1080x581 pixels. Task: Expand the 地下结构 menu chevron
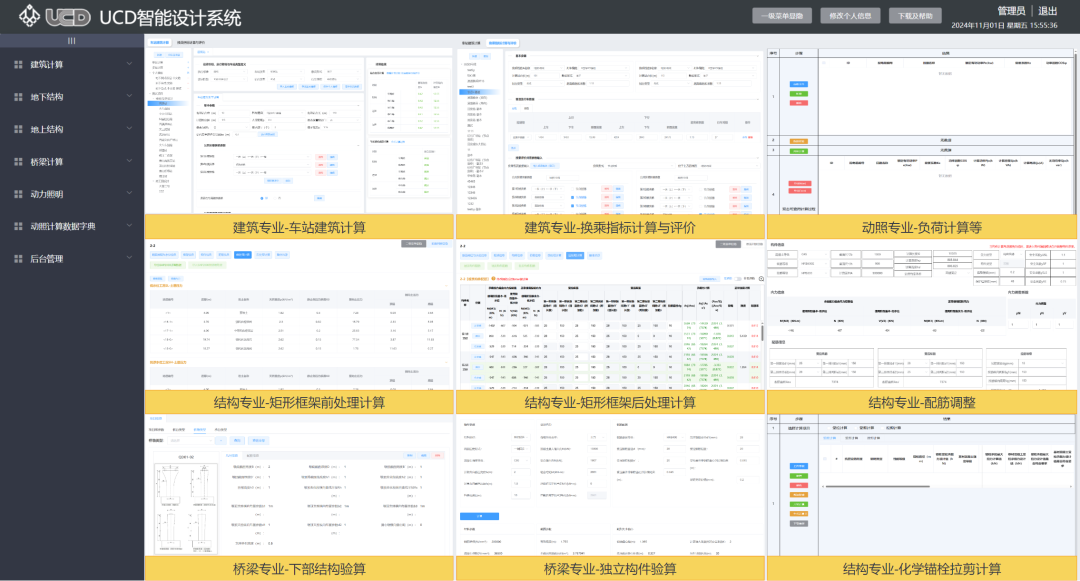(x=129, y=97)
